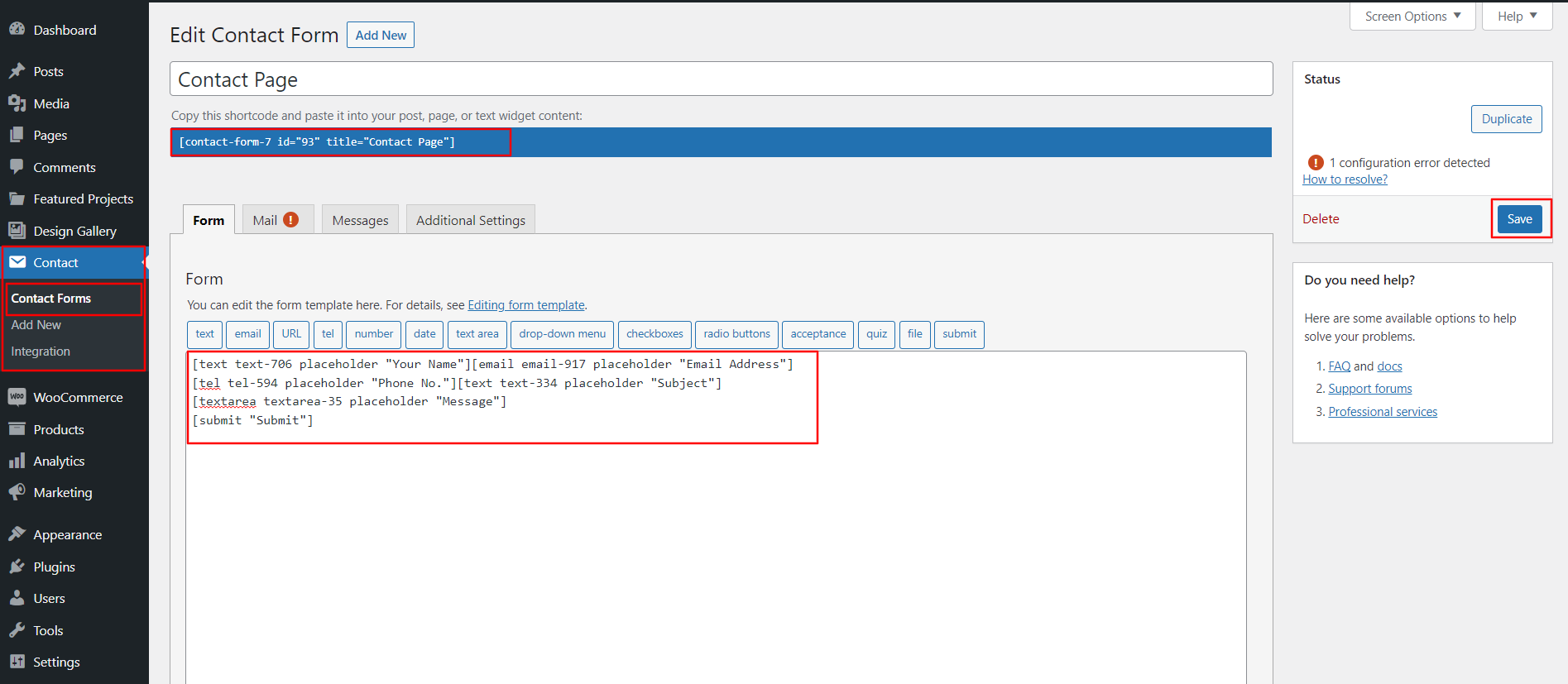Open the Design Gallery menu label
The image size is (1568, 684).
pos(74,231)
